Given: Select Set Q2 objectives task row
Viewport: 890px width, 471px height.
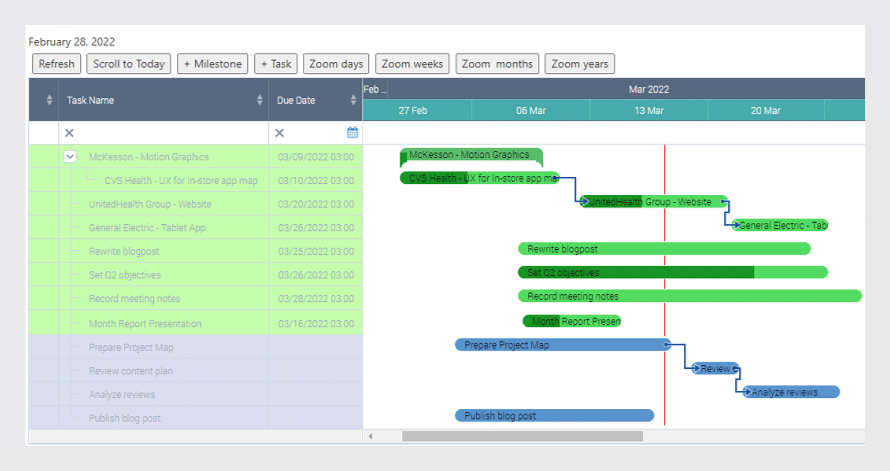Looking at the screenshot, I should click(x=196, y=275).
